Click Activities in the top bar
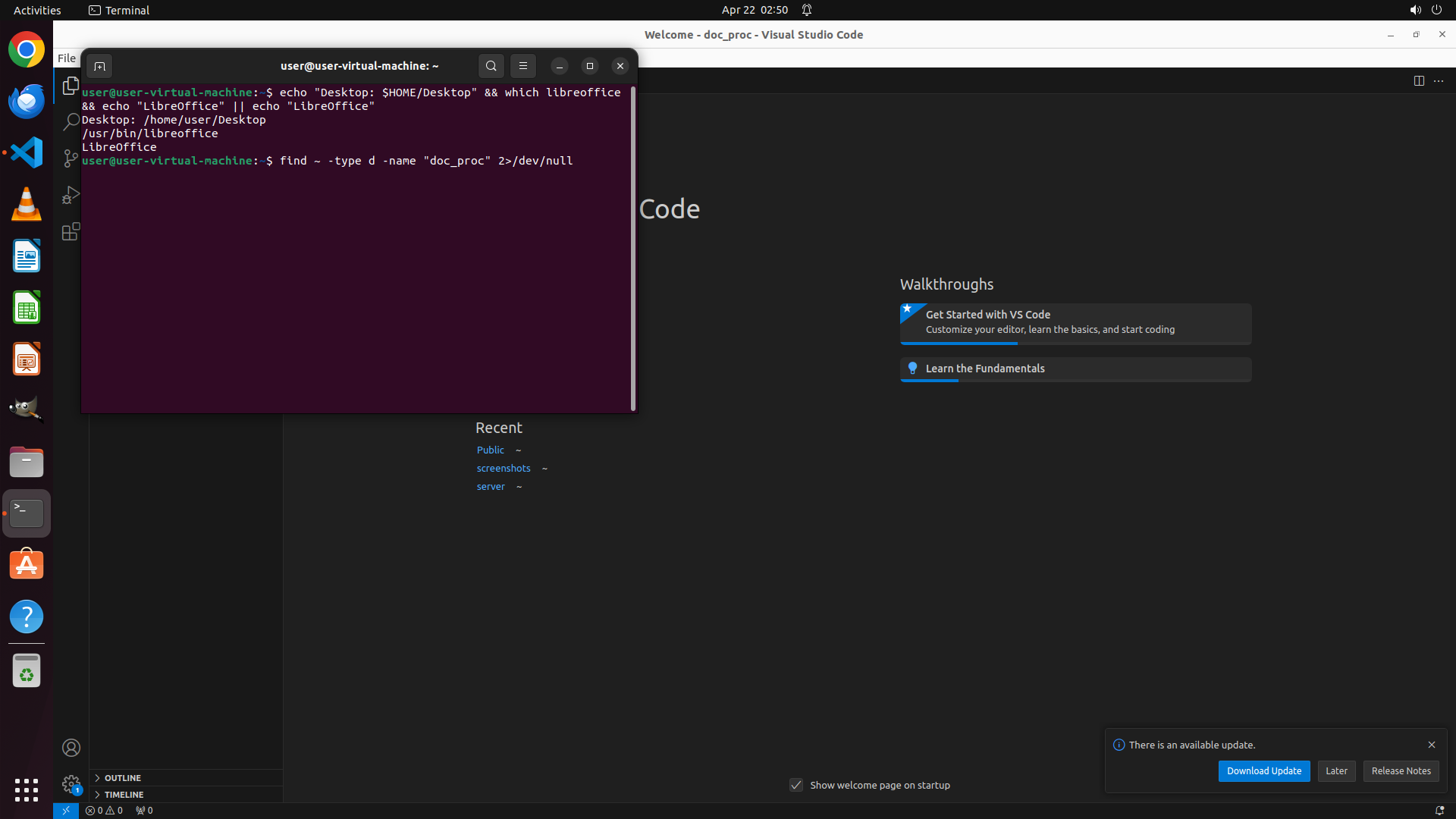The image size is (1456, 819). (37, 10)
